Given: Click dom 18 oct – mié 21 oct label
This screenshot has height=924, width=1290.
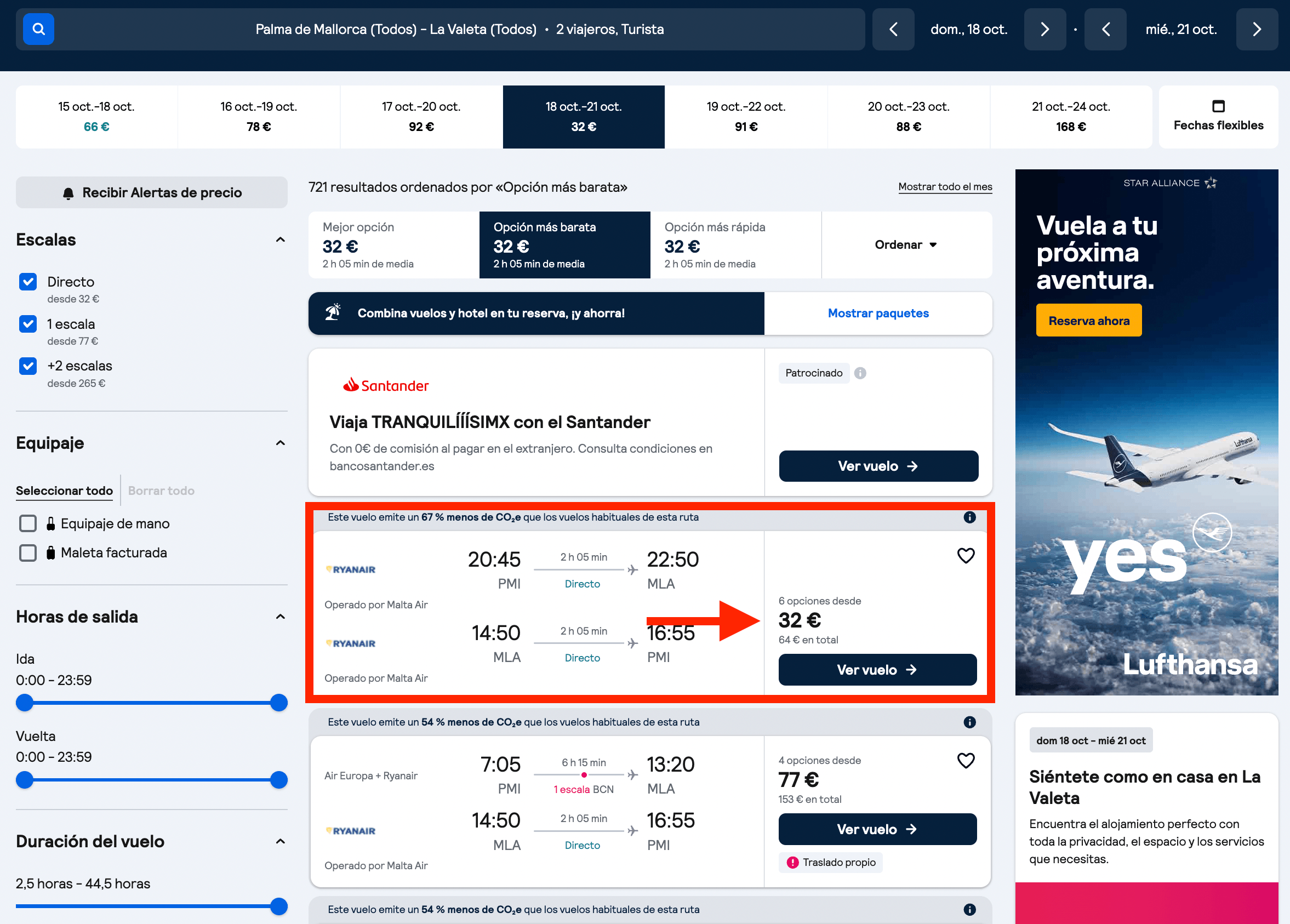Looking at the screenshot, I should point(1091,740).
